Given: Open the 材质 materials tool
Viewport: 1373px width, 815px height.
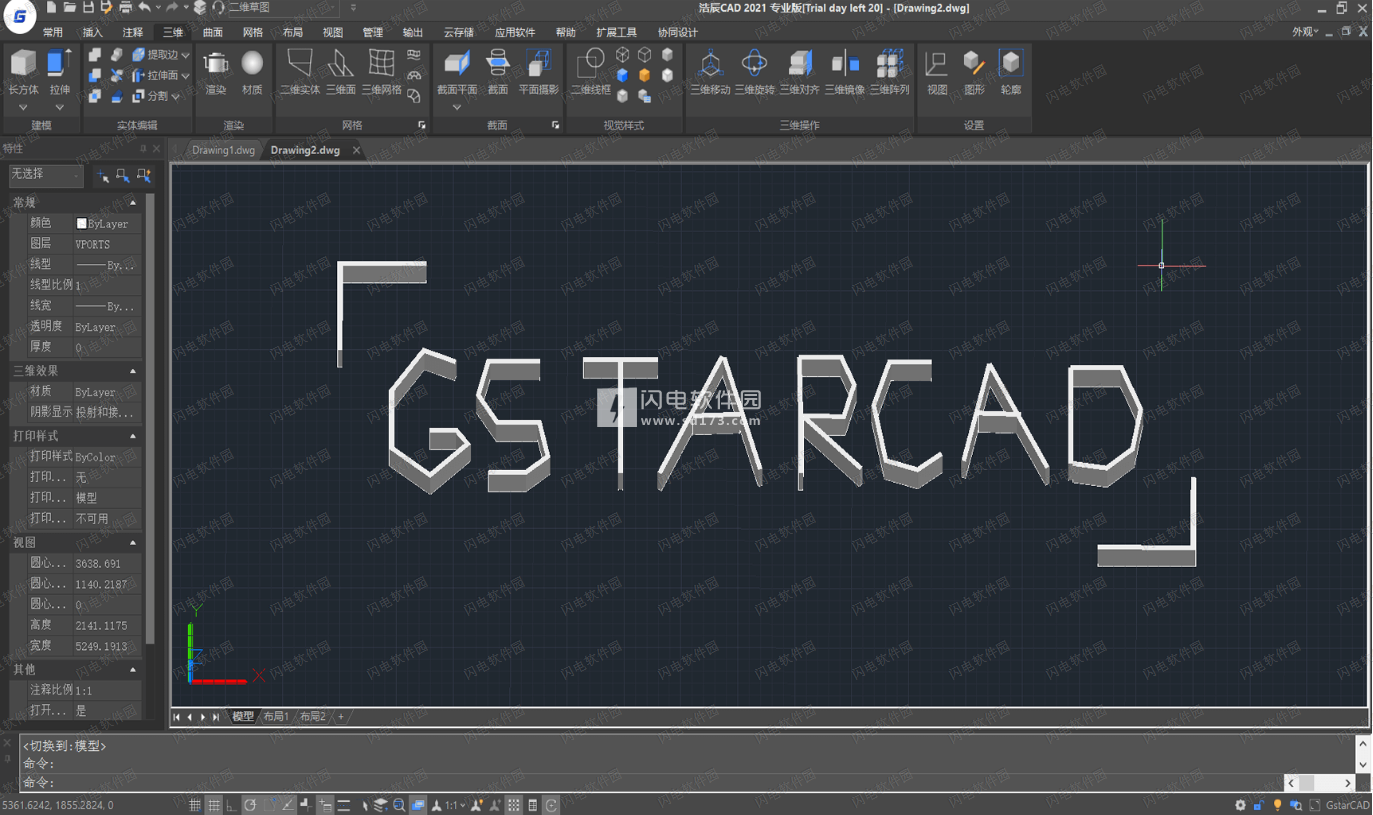Looking at the screenshot, I should [252, 71].
